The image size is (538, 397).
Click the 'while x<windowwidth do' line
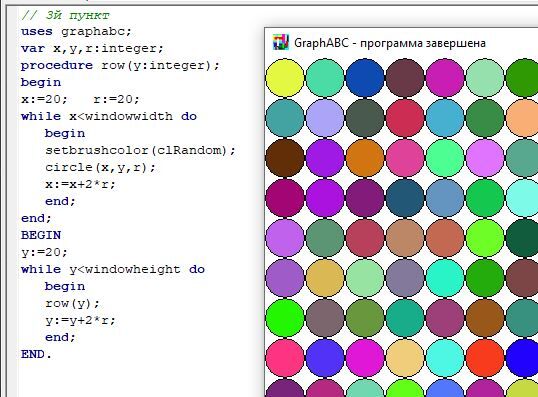click(x=109, y=116)
